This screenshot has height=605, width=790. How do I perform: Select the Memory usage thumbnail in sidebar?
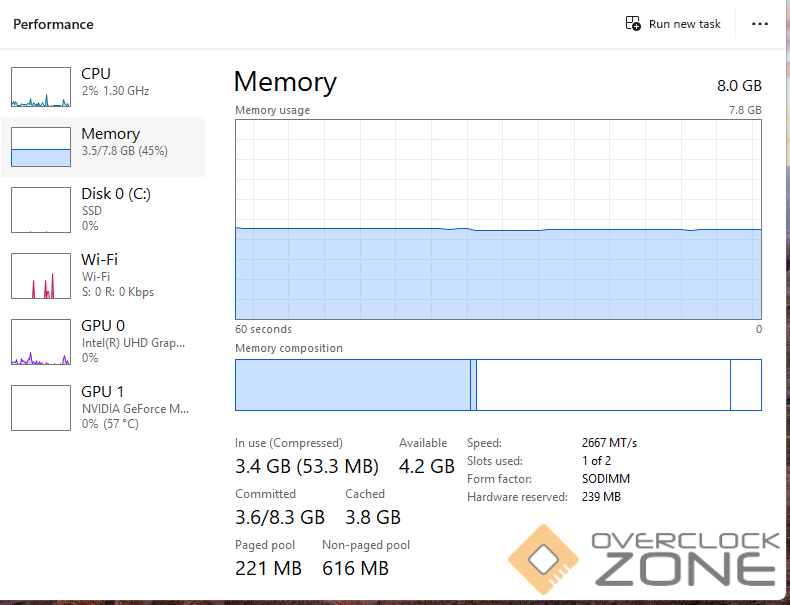click(x=41, y=147)
